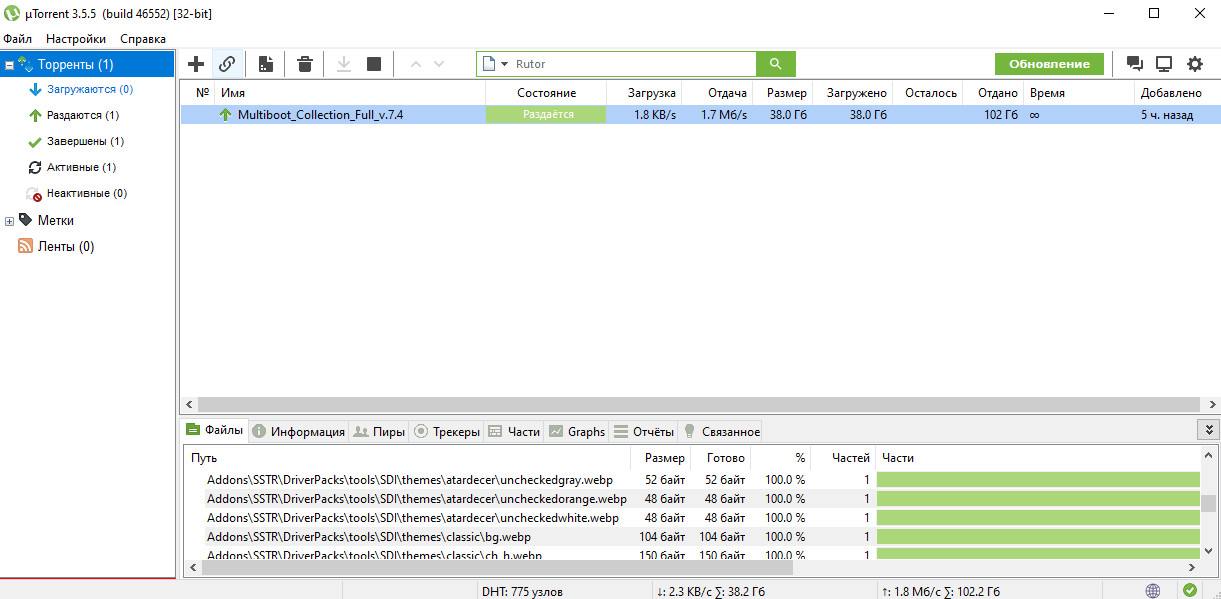Image resolution: width=1221 pixels, height=599 pixels.
Task: Click the globe network icon in status bar
Action: point(1153,590)
